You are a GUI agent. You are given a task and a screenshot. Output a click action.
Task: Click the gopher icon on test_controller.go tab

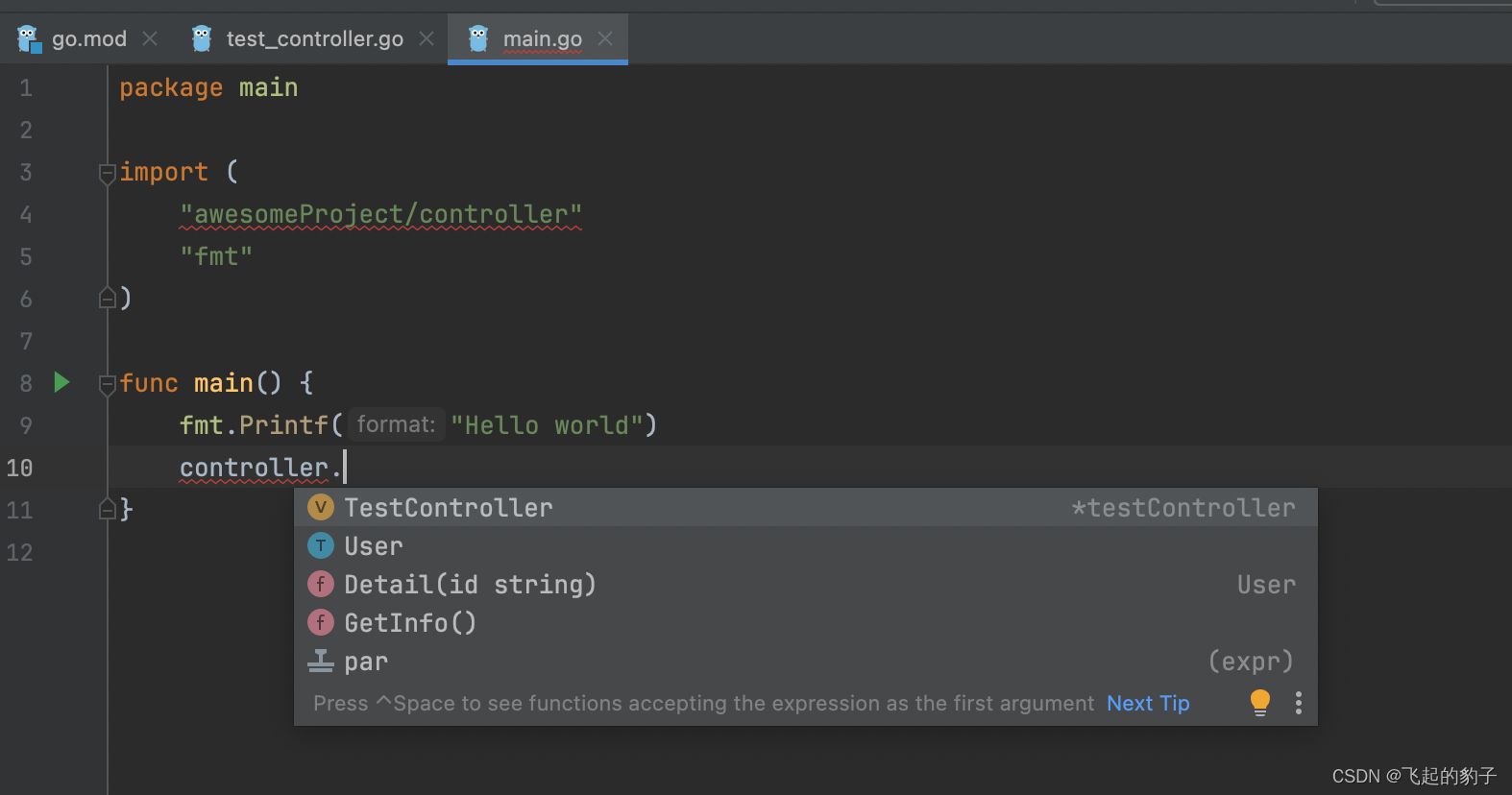202,38
